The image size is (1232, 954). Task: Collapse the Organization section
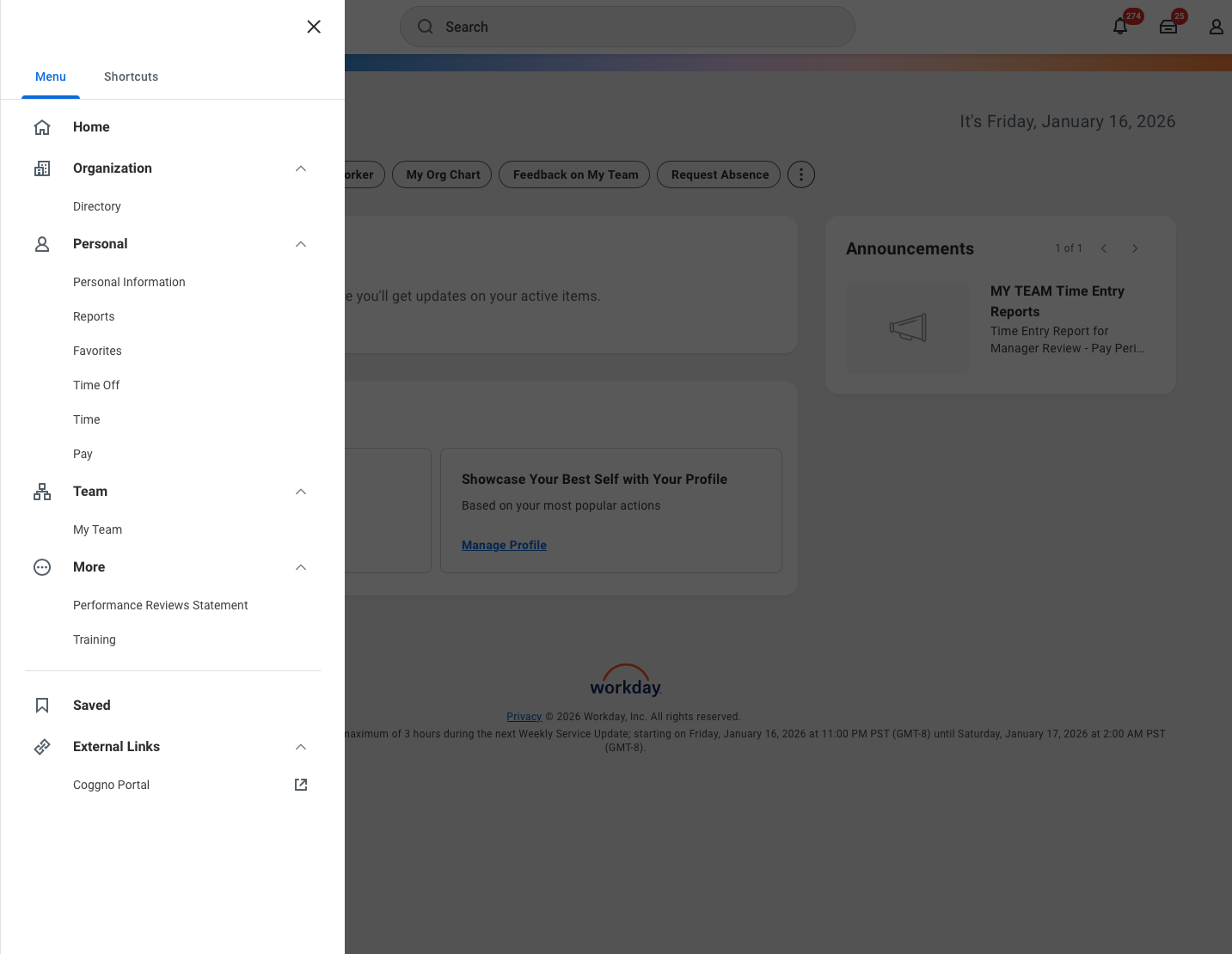301,168
